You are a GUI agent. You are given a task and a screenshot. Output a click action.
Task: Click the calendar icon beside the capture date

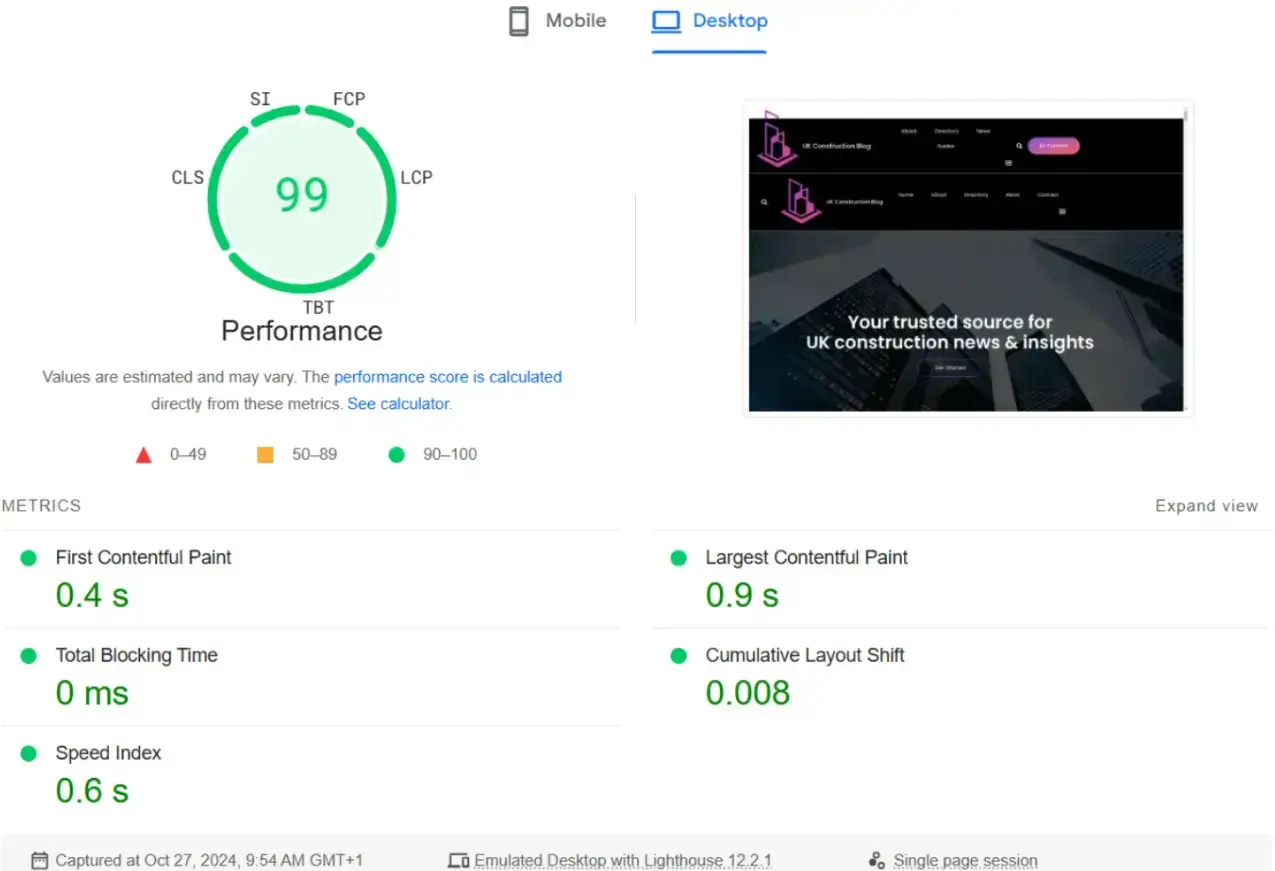point(39,859)
